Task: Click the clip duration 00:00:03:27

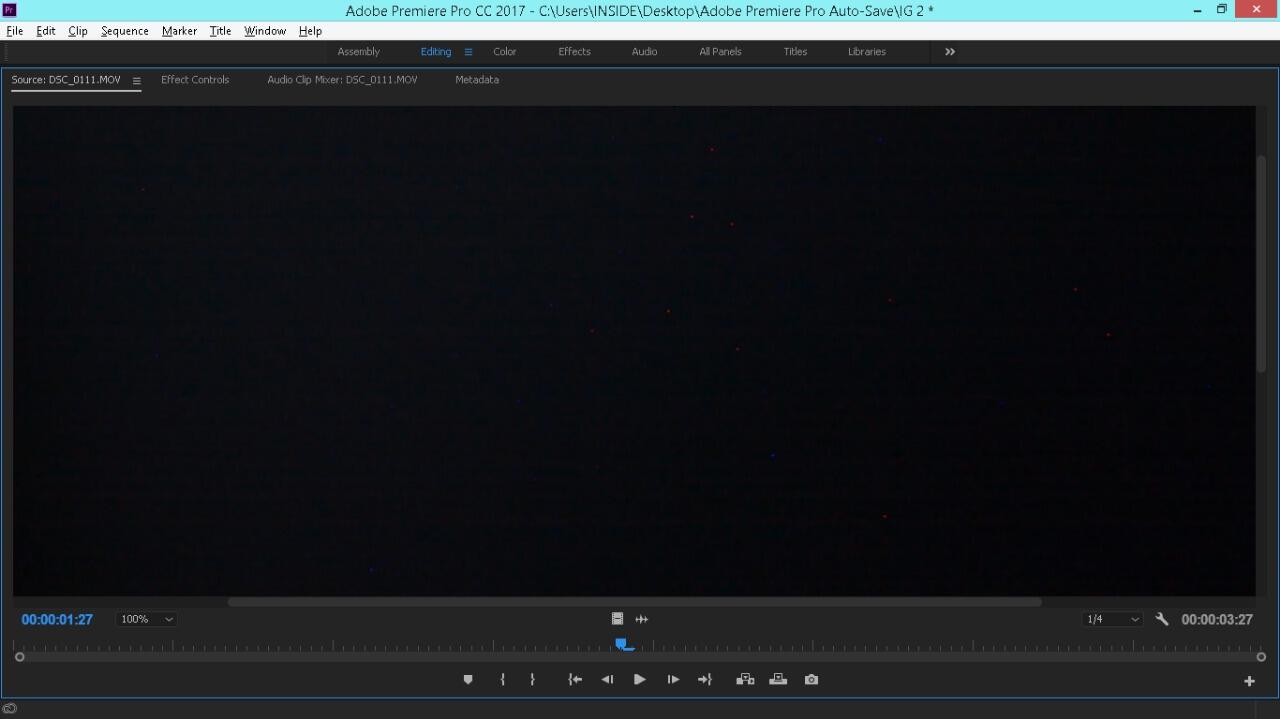Action: click(x=1217, y=620)
